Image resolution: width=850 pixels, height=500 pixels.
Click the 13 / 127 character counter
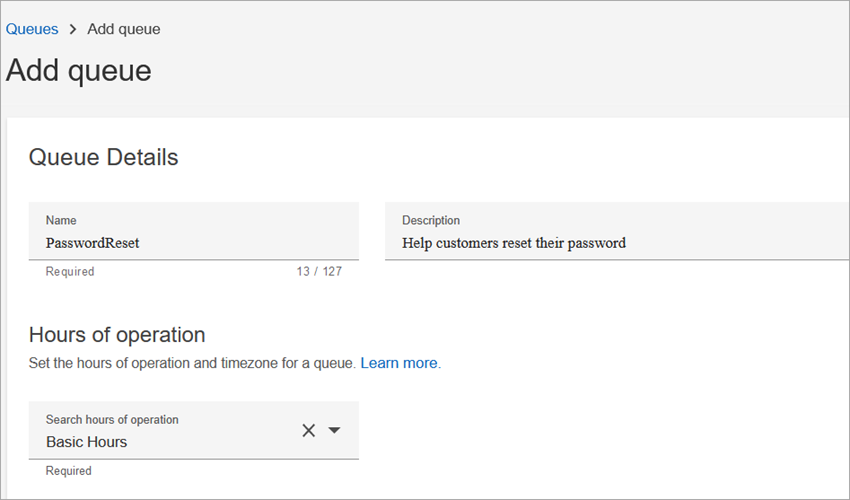pos(320,271)
